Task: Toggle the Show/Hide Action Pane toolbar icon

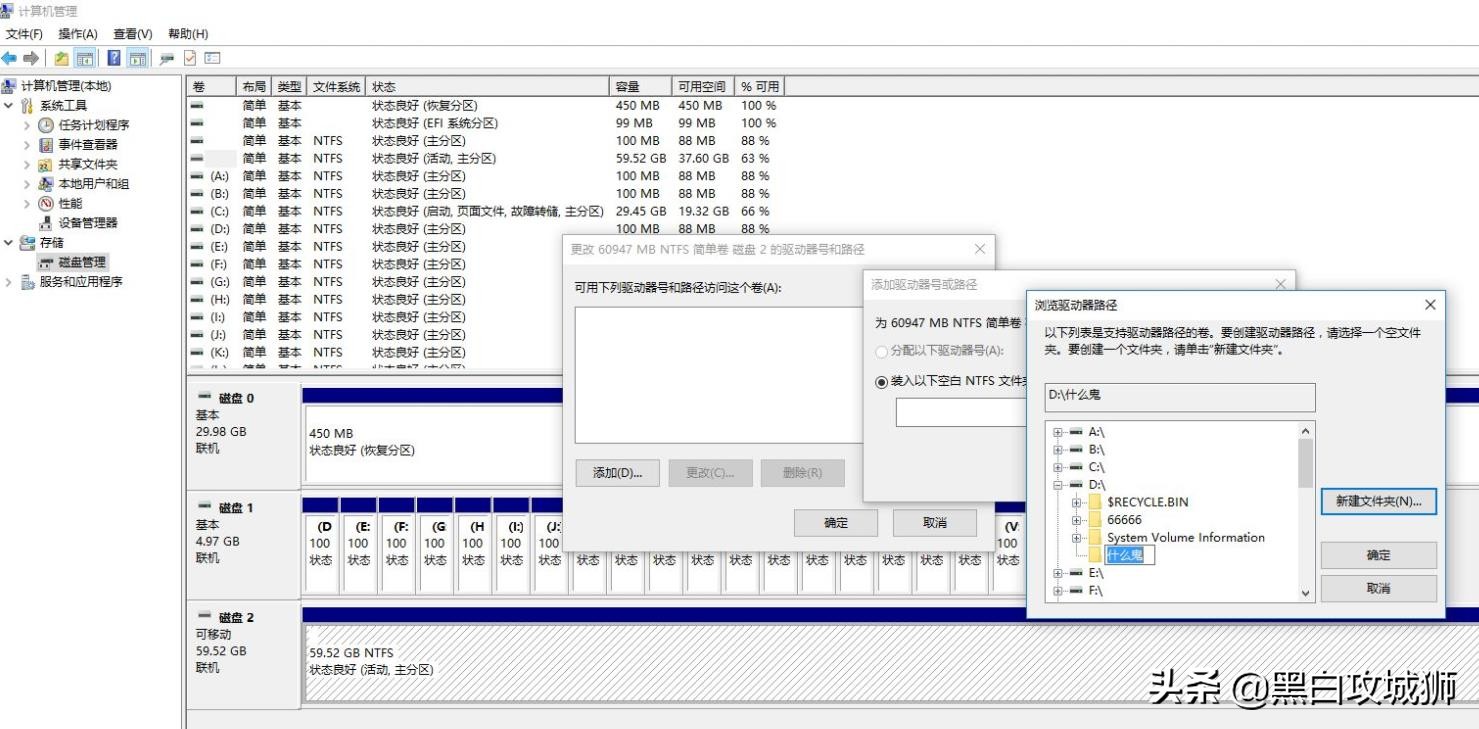Action: pos(136,58)
